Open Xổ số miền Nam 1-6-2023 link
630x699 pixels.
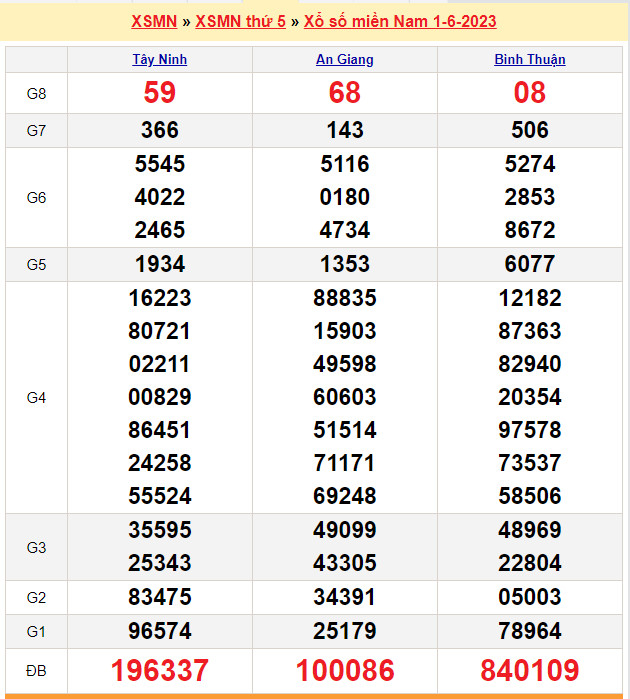400,21
